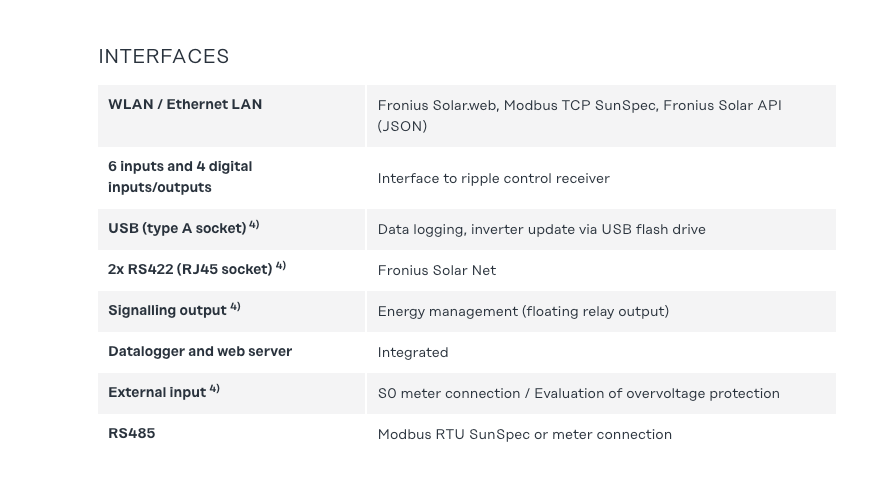Click the Datalogger and web server label
Viewport: 875px width, 482px height.
[x=200, y=351]
